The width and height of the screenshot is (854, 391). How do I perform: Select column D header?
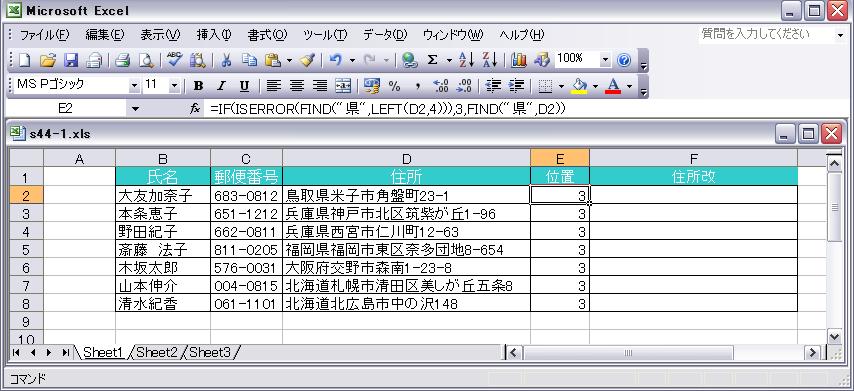[x=406, y=158]
